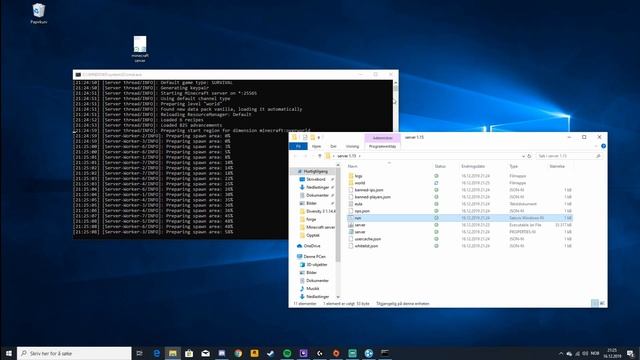
Task: Sort files by the Endringsdato column header
Action: [x=473, y=166]
